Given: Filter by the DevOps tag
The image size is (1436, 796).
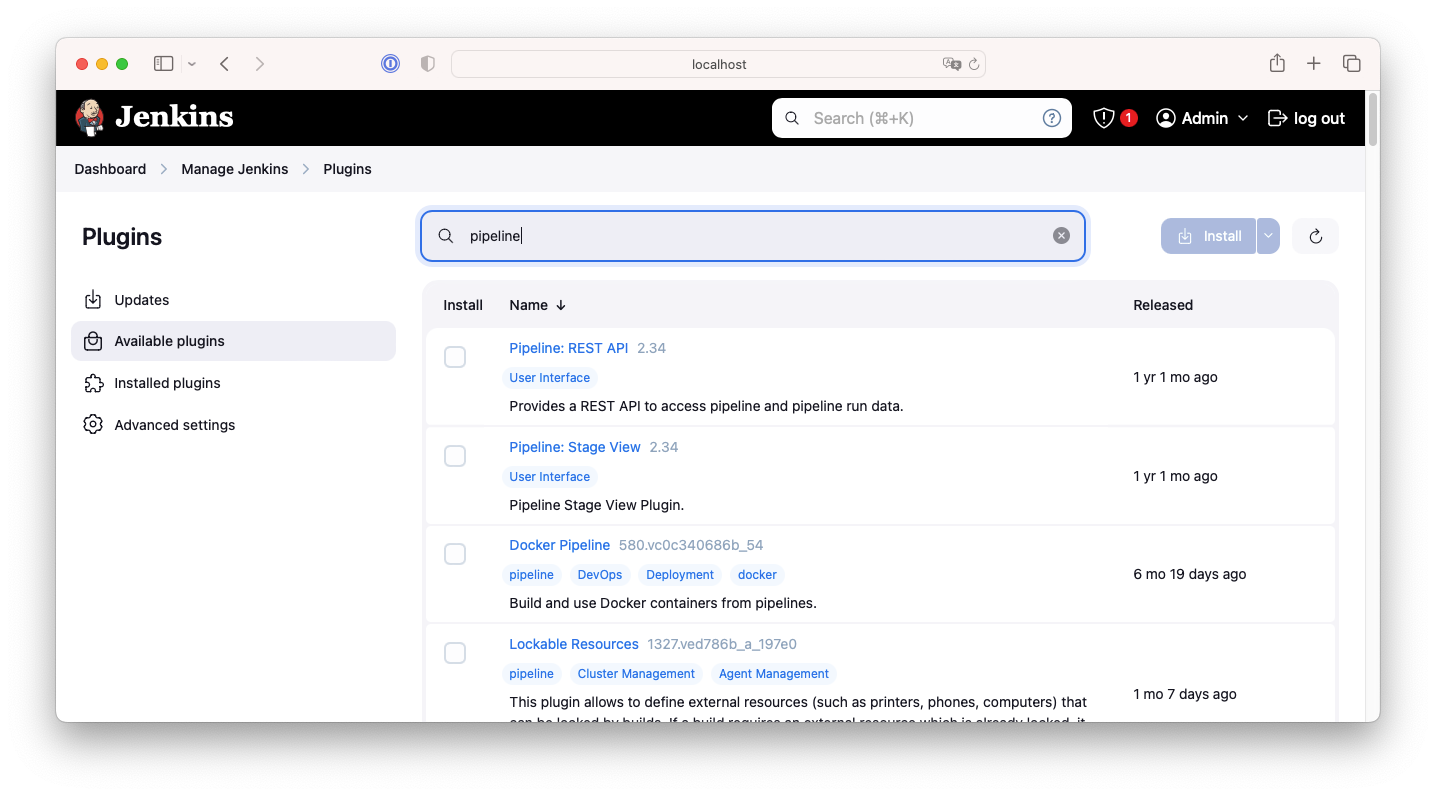Looking at the screenshot, I should pos(600,575).
